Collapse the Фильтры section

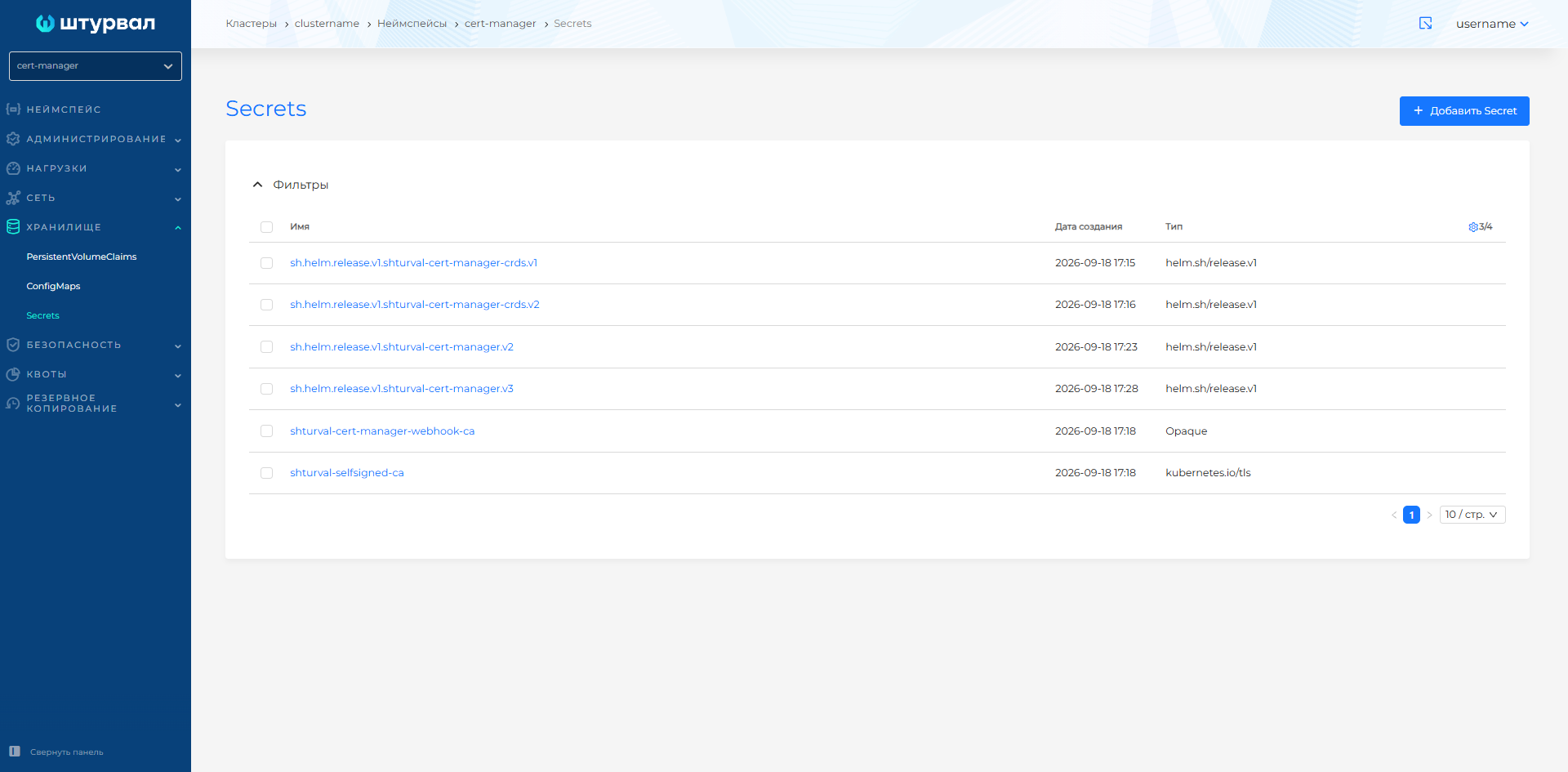click(291, 185)
